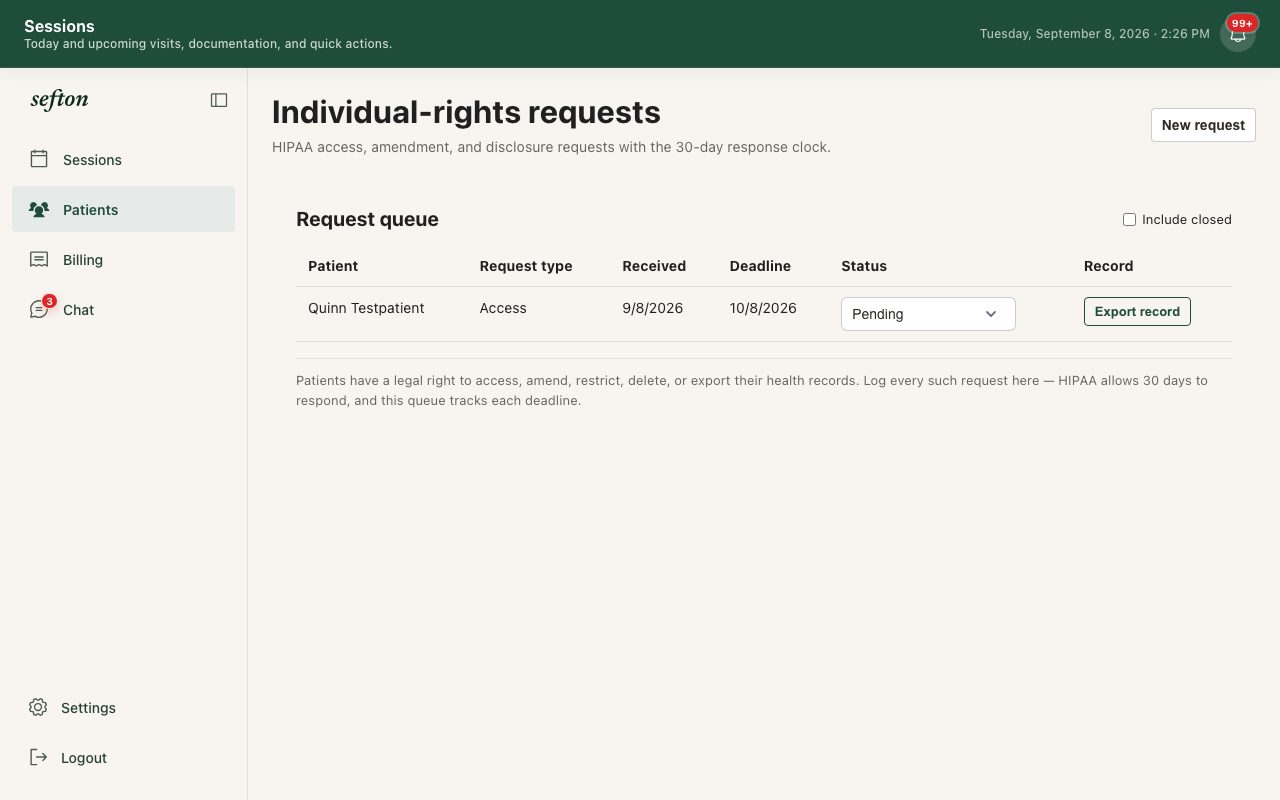The height and width of the screenshot is (800, 1280).
Task: Click the 10/8/2026 deadline date
Action: pos(763,308)
